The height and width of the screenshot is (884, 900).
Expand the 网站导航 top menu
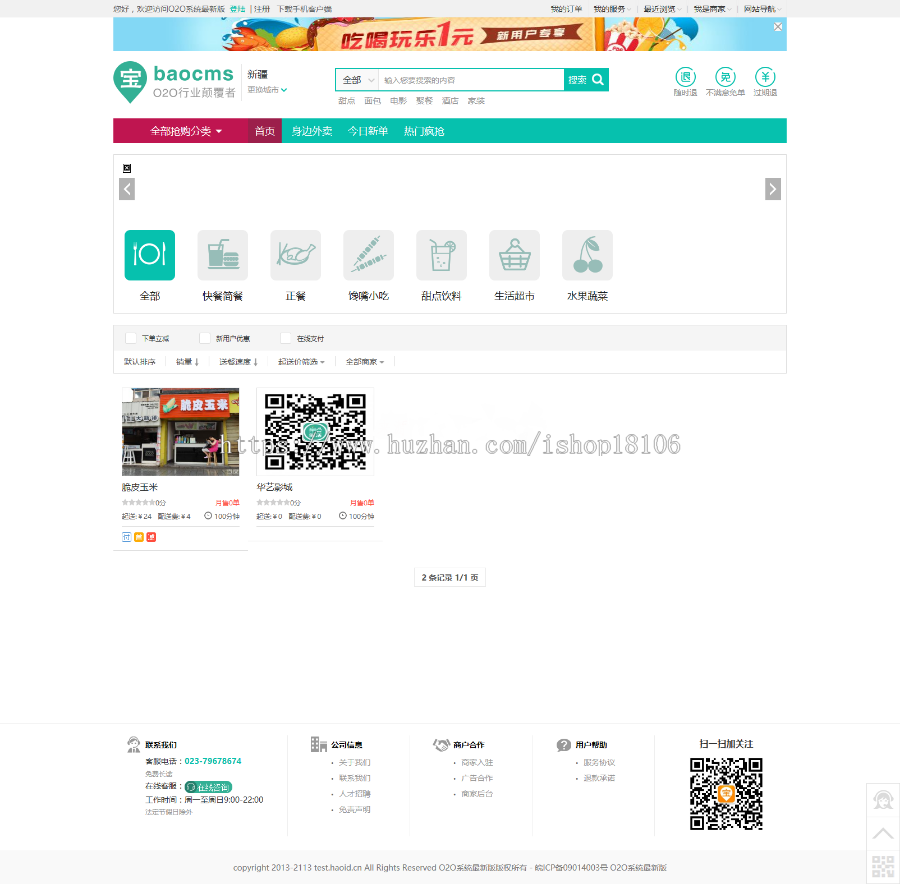[763, 9]
